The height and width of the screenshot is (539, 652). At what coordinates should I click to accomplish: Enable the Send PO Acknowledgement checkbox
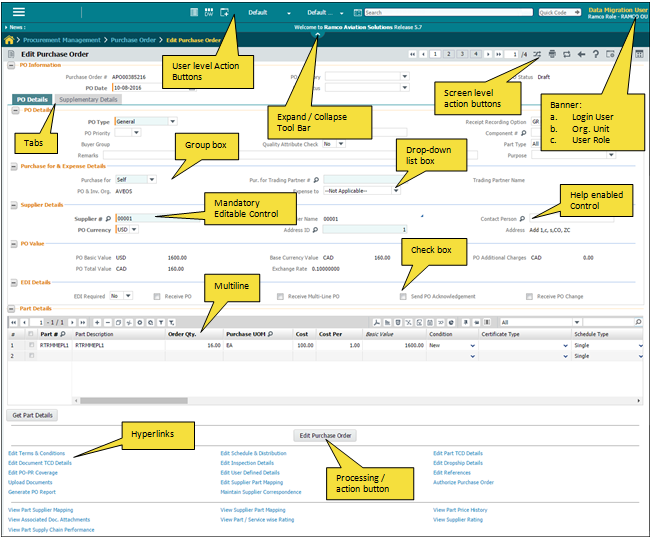tap(402, 296)
